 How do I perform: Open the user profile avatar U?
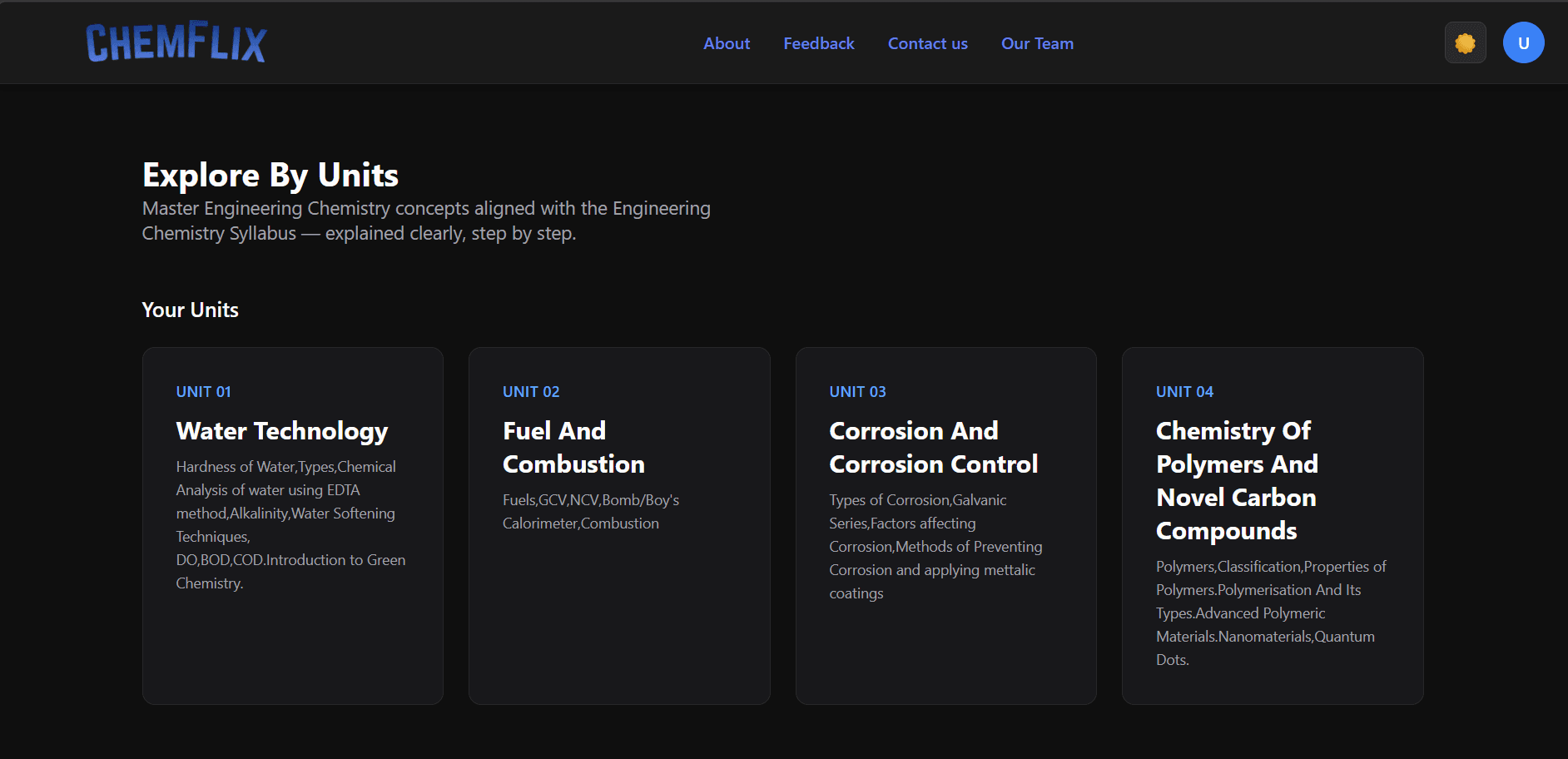tap(1523, 43)
